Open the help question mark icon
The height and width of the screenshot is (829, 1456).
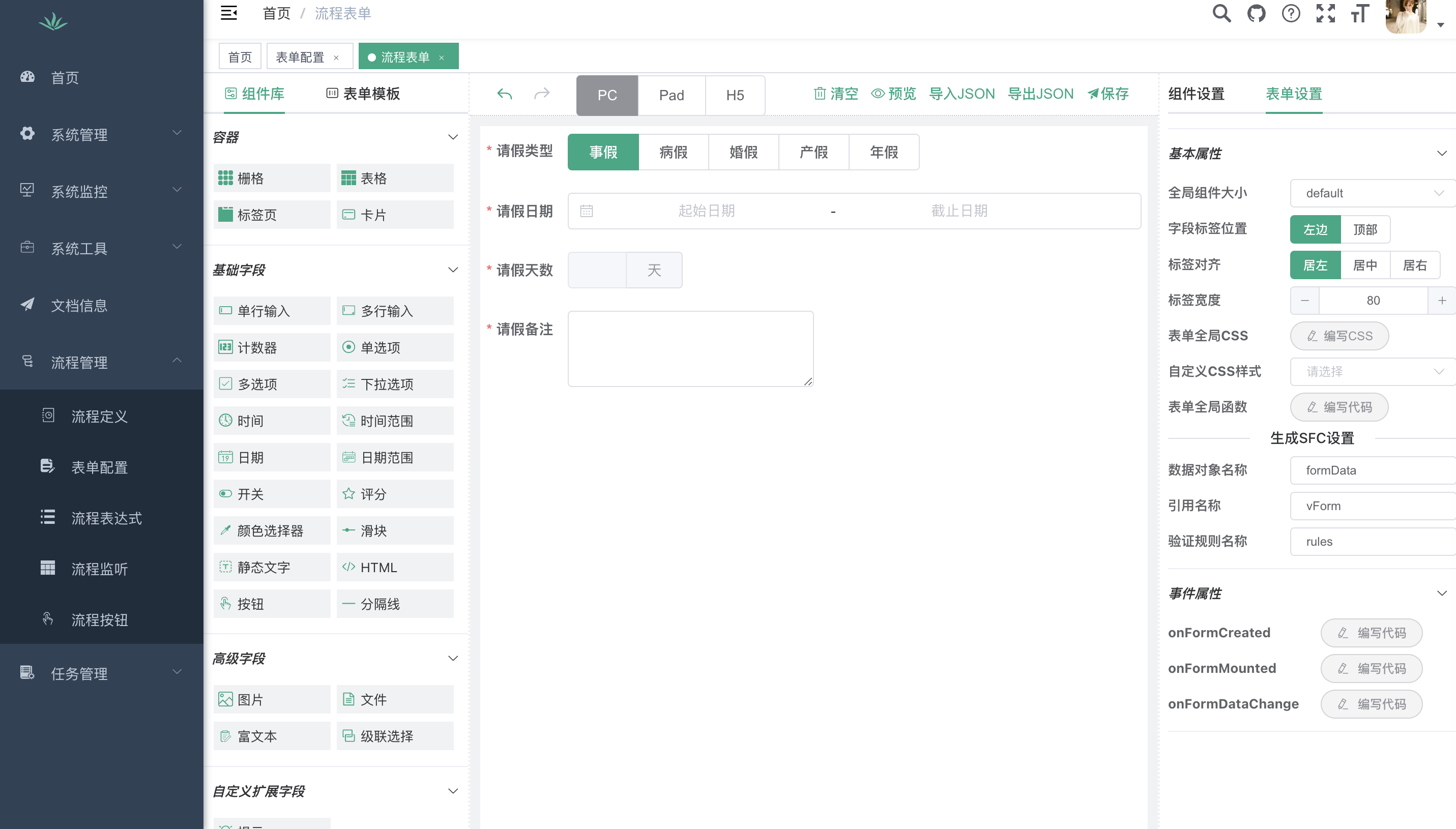(x=1290, y=14)
